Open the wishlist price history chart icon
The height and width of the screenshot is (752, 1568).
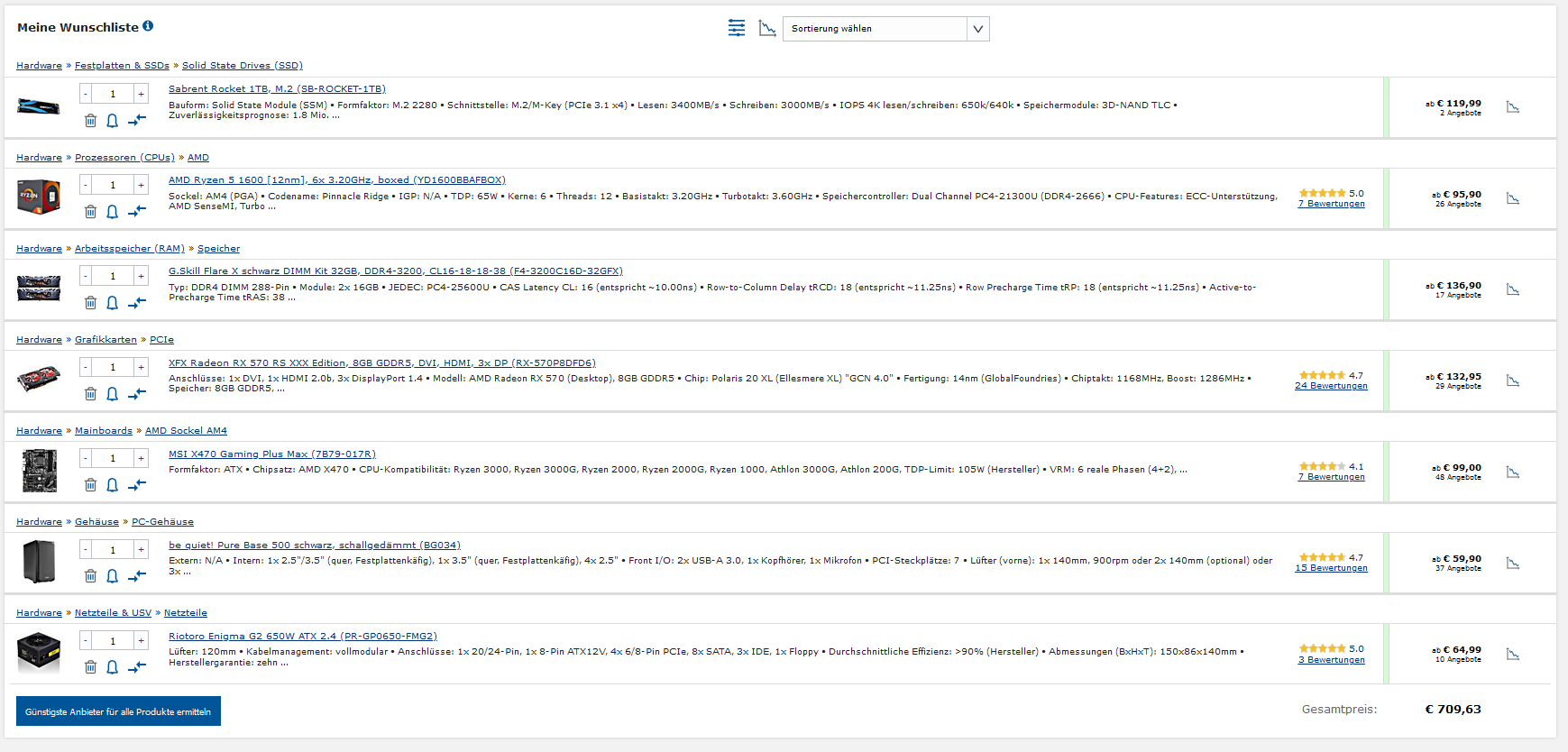pos(767,28)
